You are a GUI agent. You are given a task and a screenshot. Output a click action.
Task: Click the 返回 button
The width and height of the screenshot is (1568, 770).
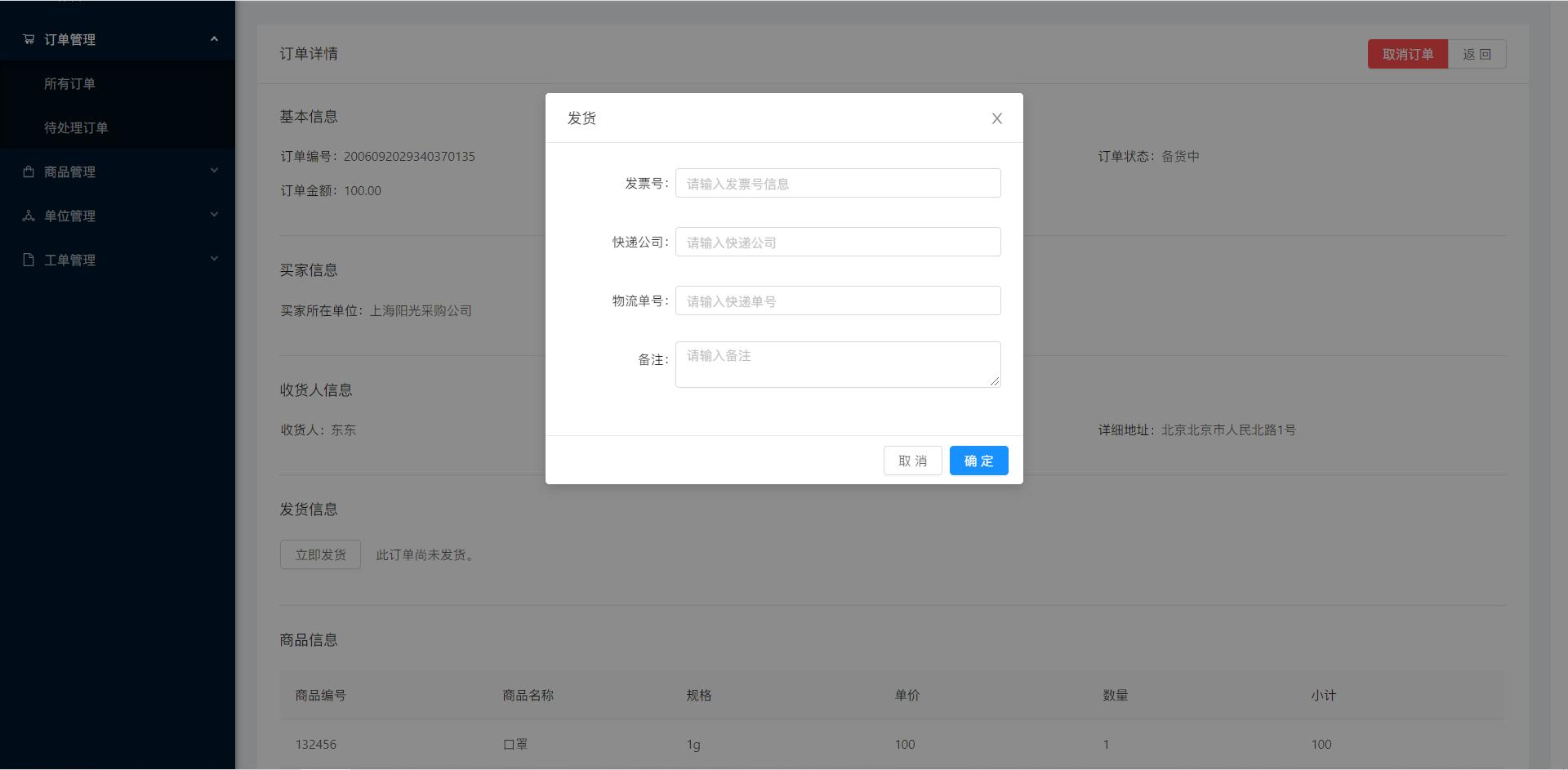pyautogui.click(x=1477, y=54)
